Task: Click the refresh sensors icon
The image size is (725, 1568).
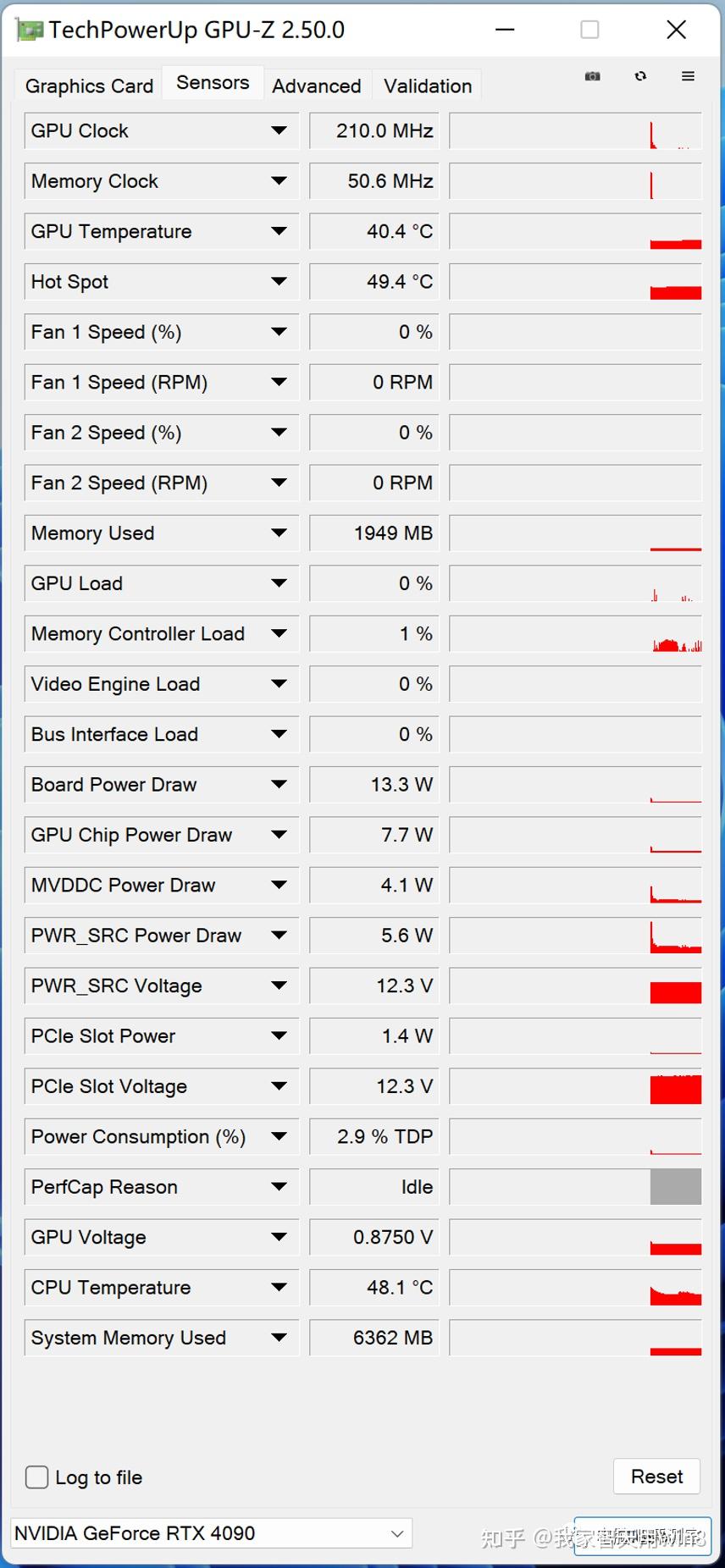Action: (x=640, y=76)
